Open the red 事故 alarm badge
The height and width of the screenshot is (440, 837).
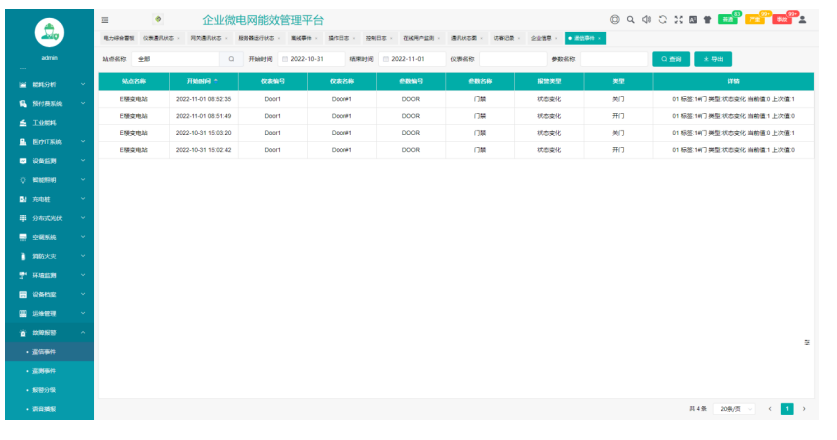pos(782,19)
